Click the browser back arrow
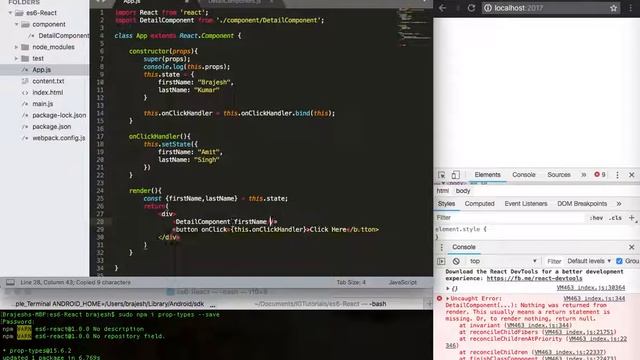Image resolution: width=640 pixels, height=360 pixels. point(442,8)
